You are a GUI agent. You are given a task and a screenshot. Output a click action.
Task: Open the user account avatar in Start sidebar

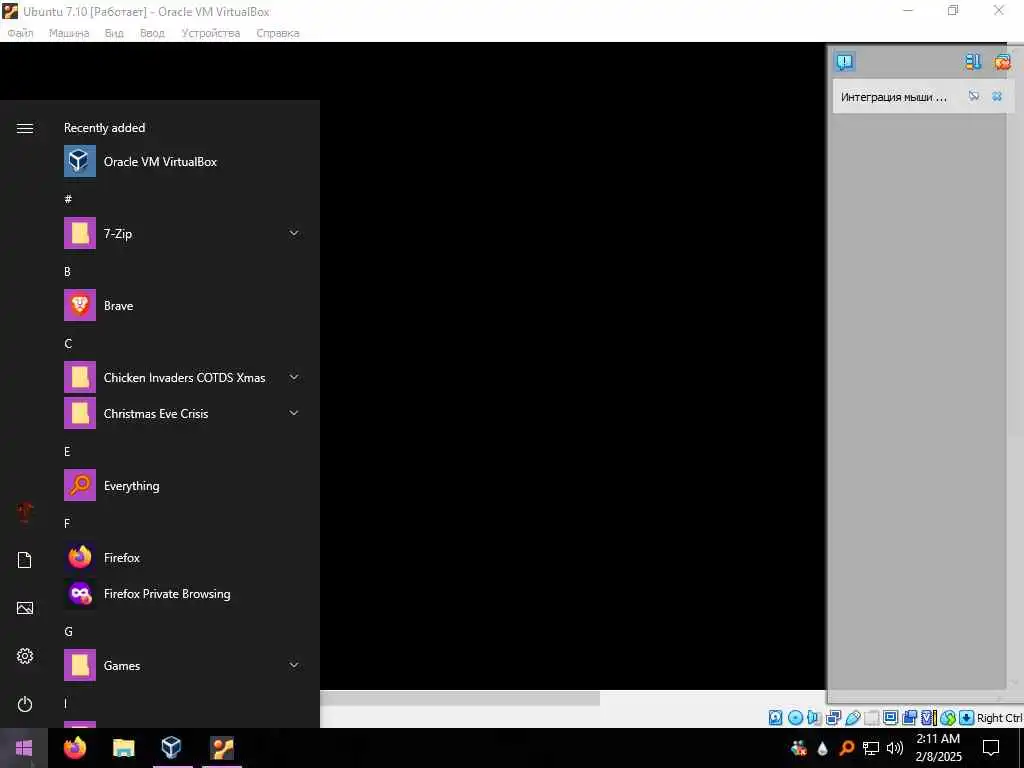click(x=25, y=512)
